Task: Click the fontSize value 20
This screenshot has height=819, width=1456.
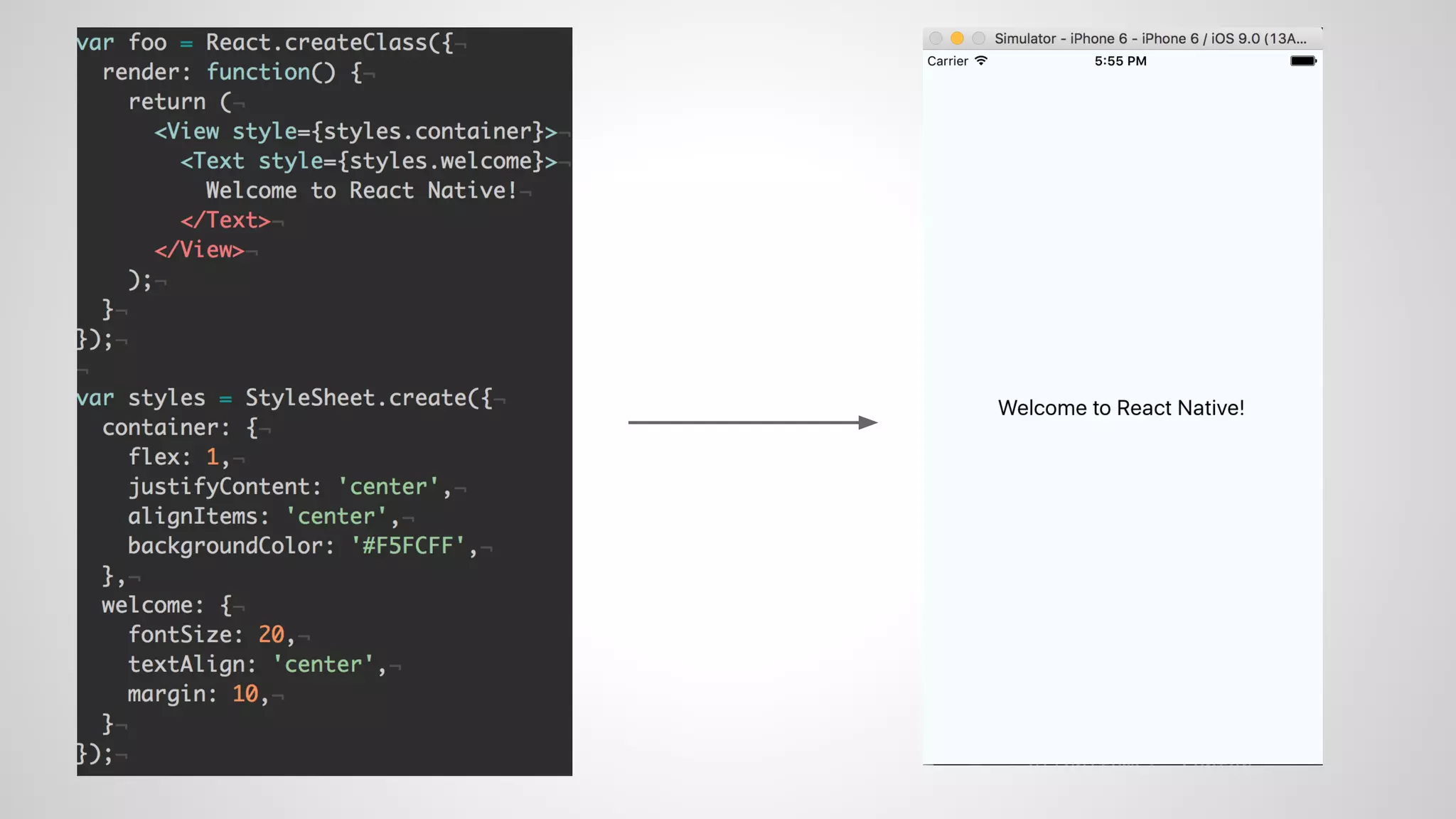Action: [271, 634]
